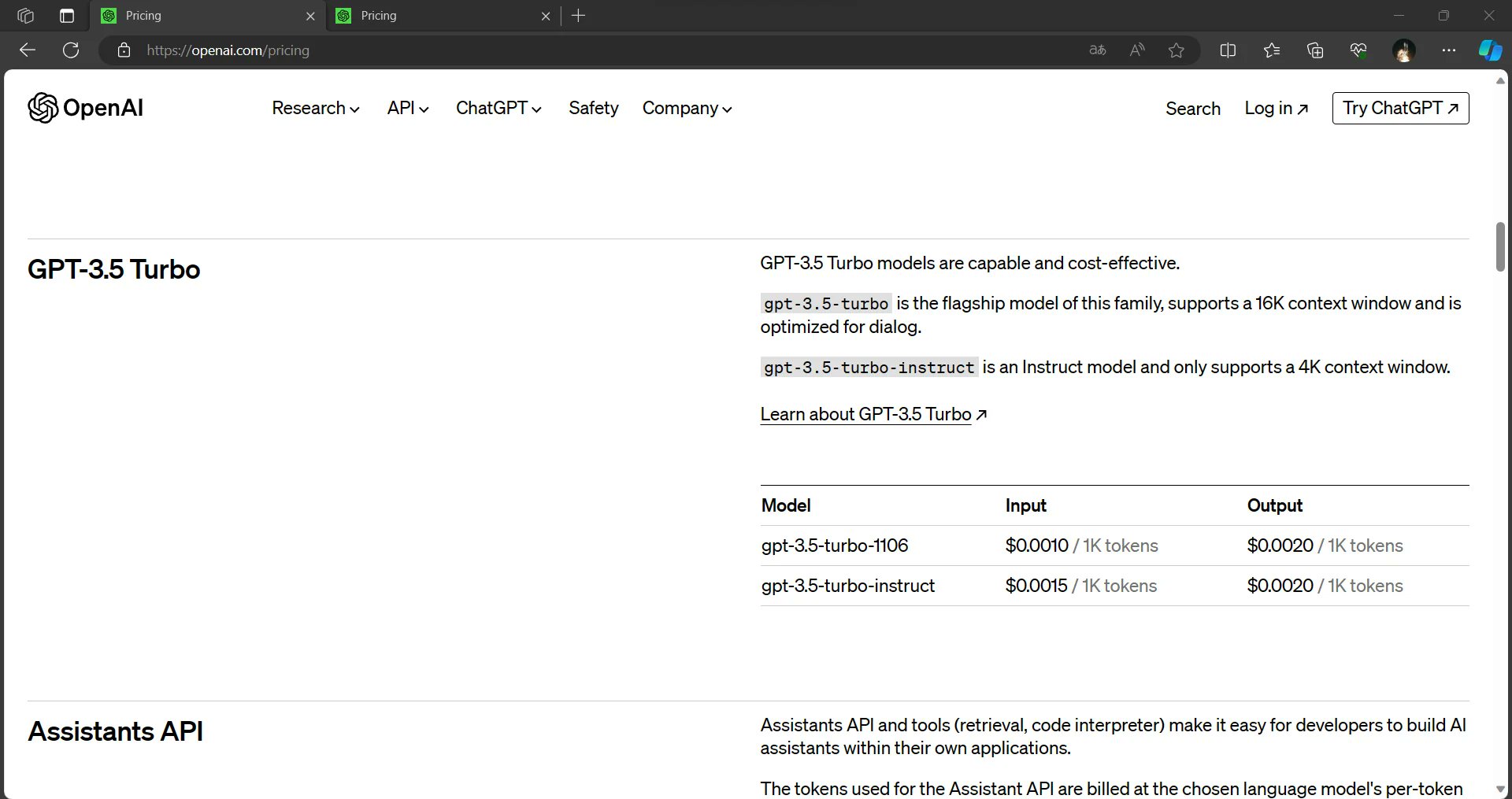Open the ChatGPT dropdown menu

(x=498, y=109)
